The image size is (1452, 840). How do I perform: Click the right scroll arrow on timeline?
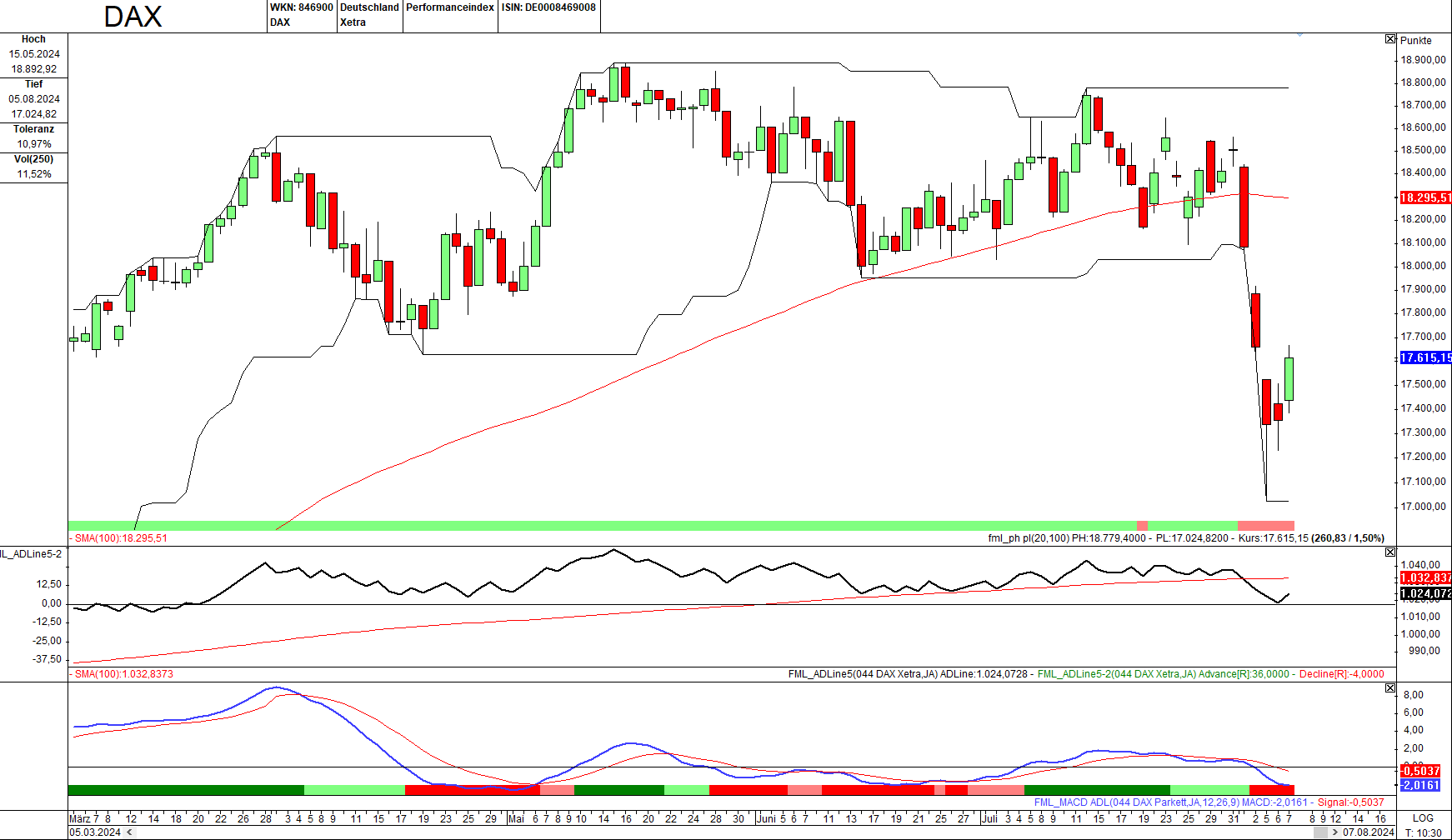point(1334,832)
